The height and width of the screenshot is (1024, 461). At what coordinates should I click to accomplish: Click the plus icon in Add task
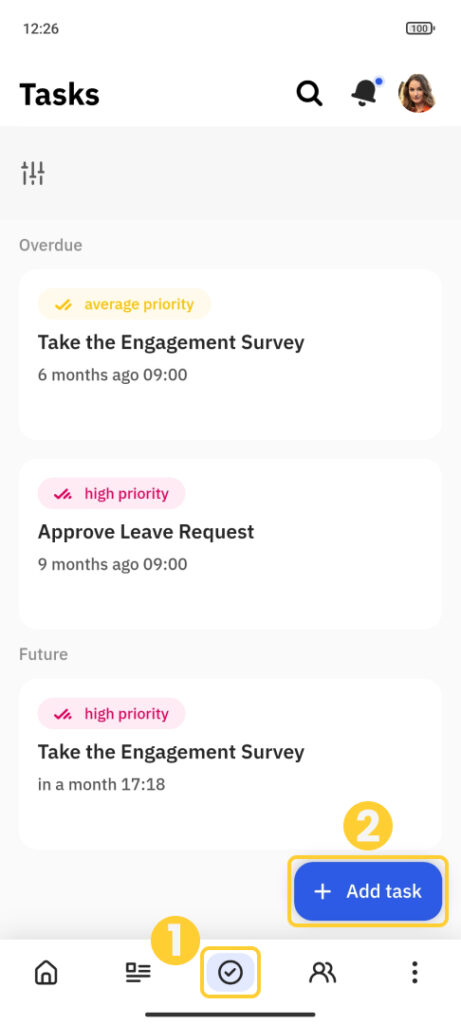[323, 891]
